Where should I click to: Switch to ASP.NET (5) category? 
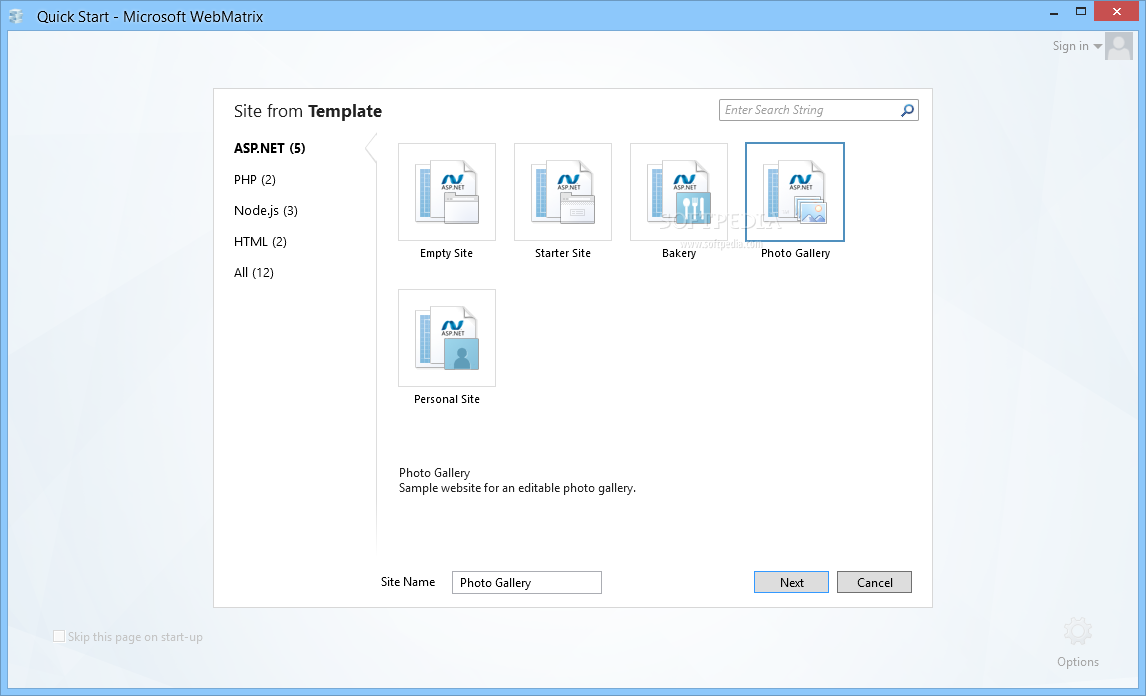270,148
